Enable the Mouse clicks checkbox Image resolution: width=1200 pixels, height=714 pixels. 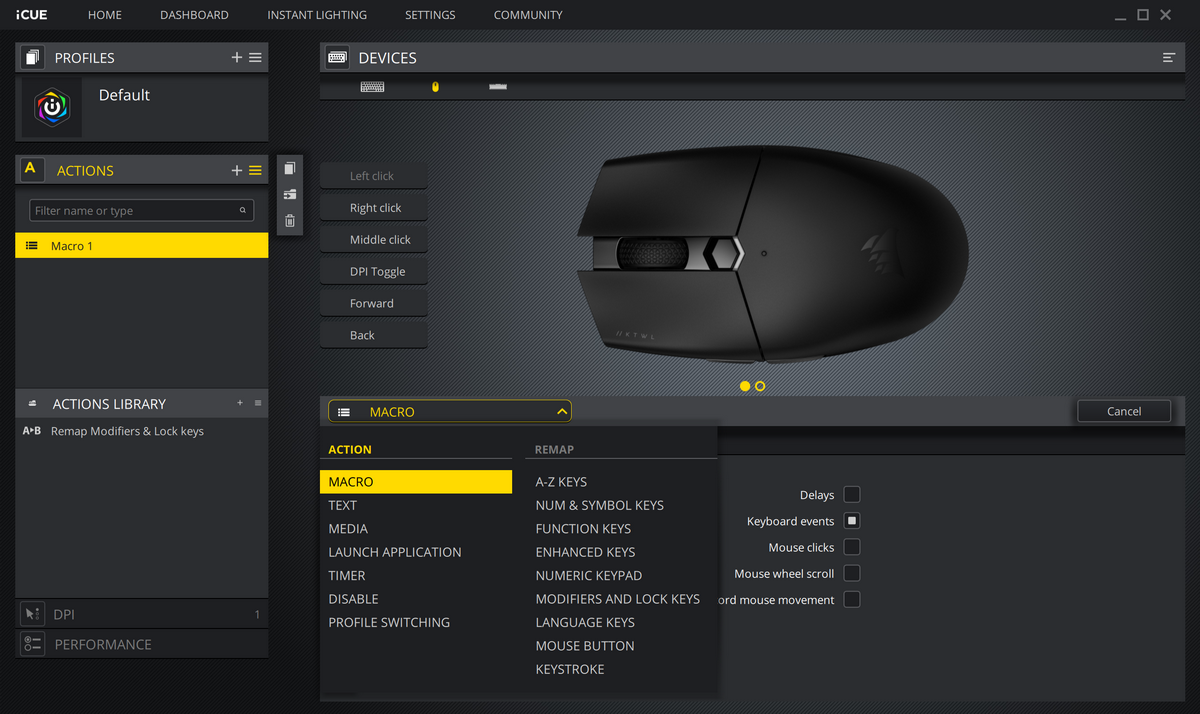852,547
